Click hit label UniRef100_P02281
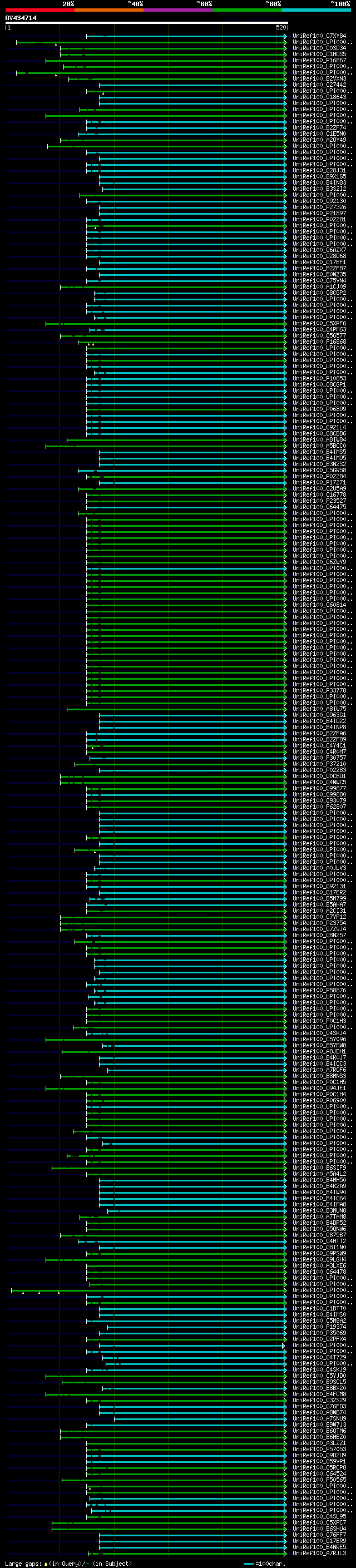 click(x=319, y=219)
